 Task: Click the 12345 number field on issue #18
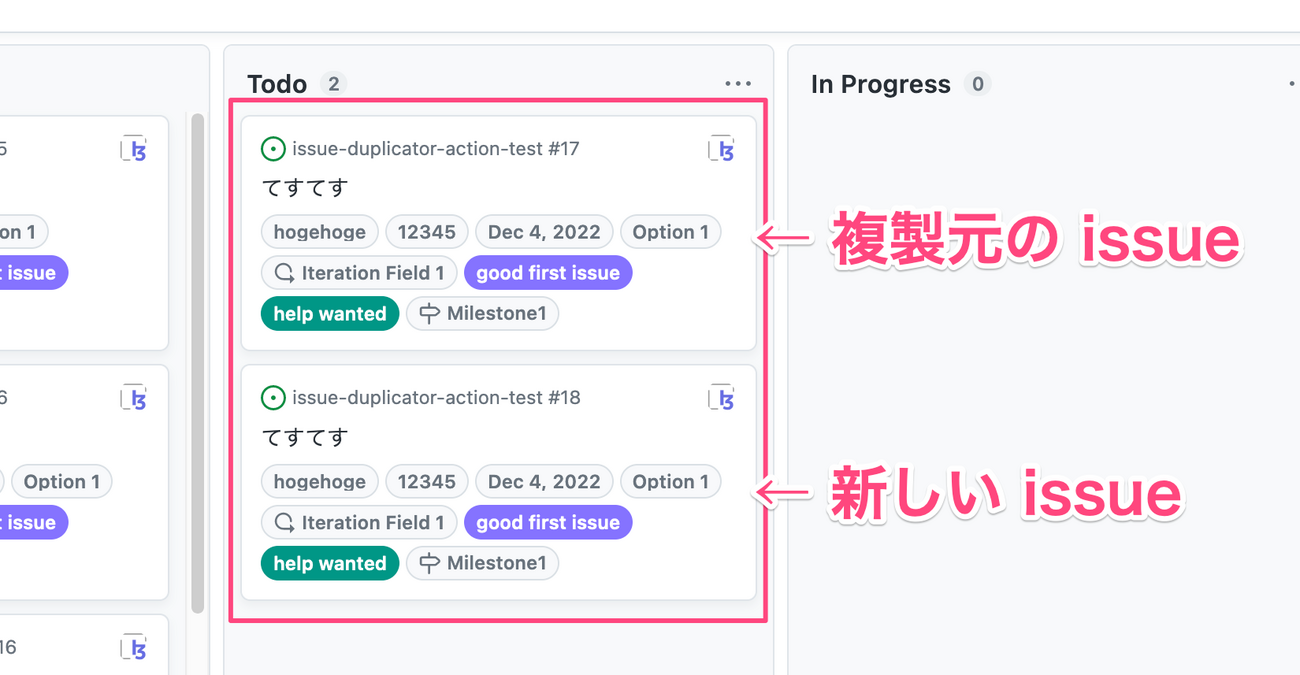[427, 481]
